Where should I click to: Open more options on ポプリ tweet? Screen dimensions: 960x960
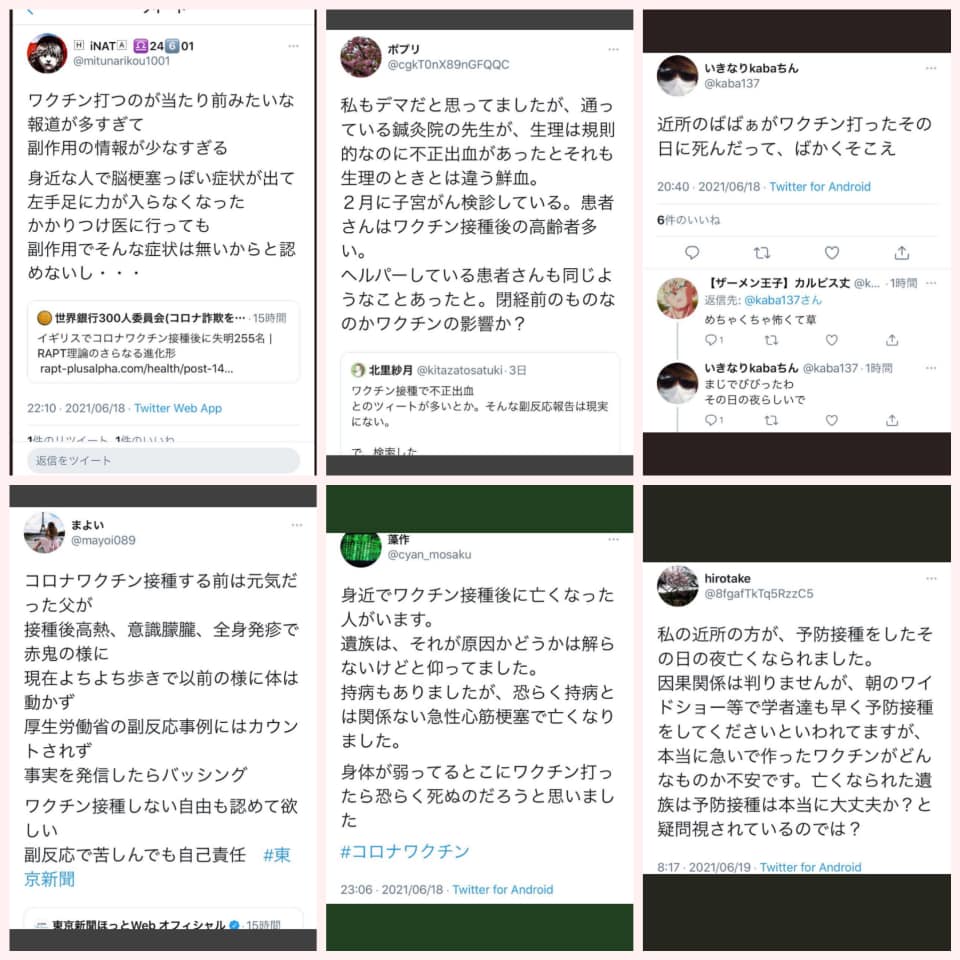613,49
